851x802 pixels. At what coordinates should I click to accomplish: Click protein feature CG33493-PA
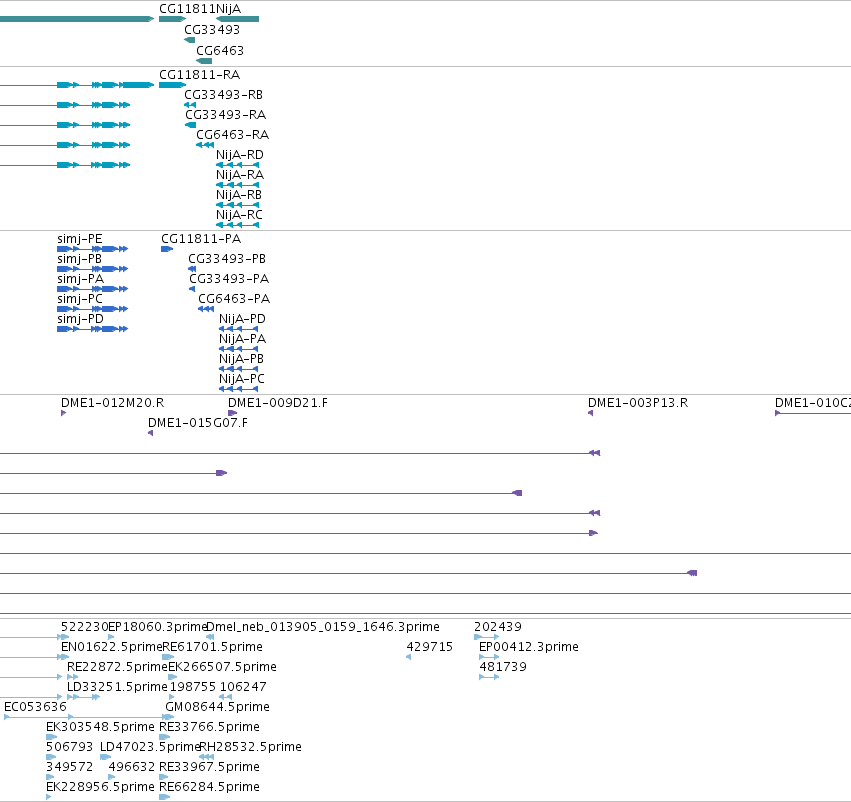229,279
